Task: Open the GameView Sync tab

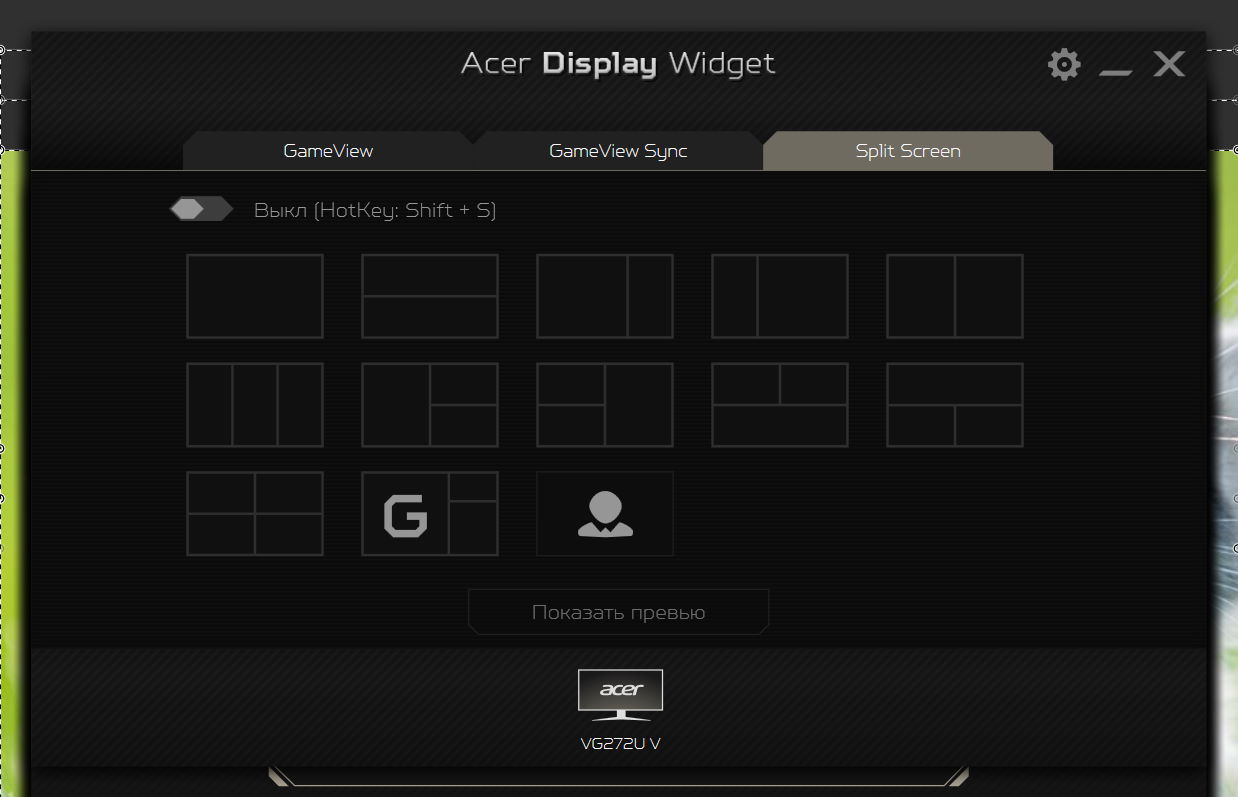Action: click(618, 151)
